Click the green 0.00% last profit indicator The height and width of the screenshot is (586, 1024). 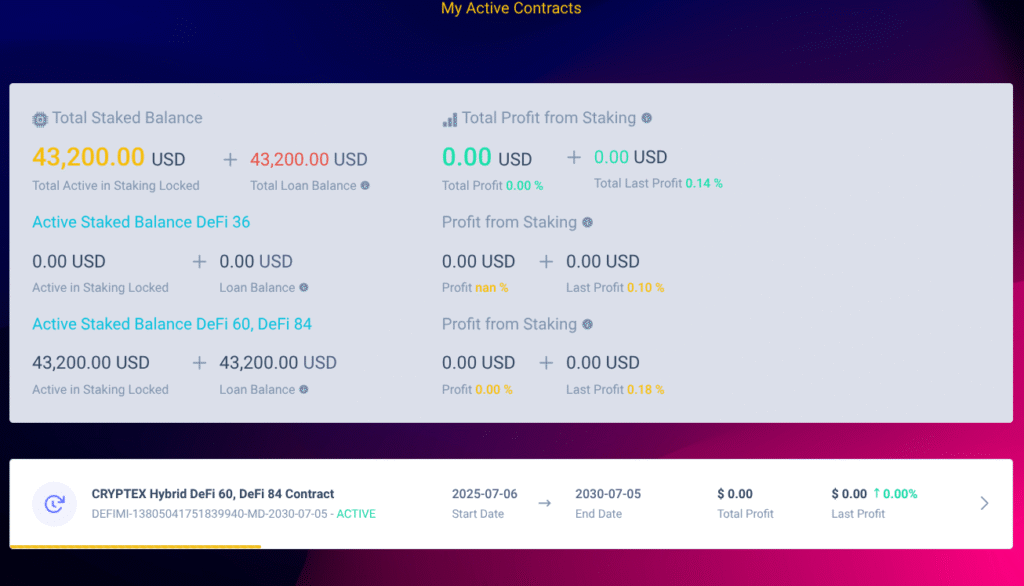(x=895, y=494)
